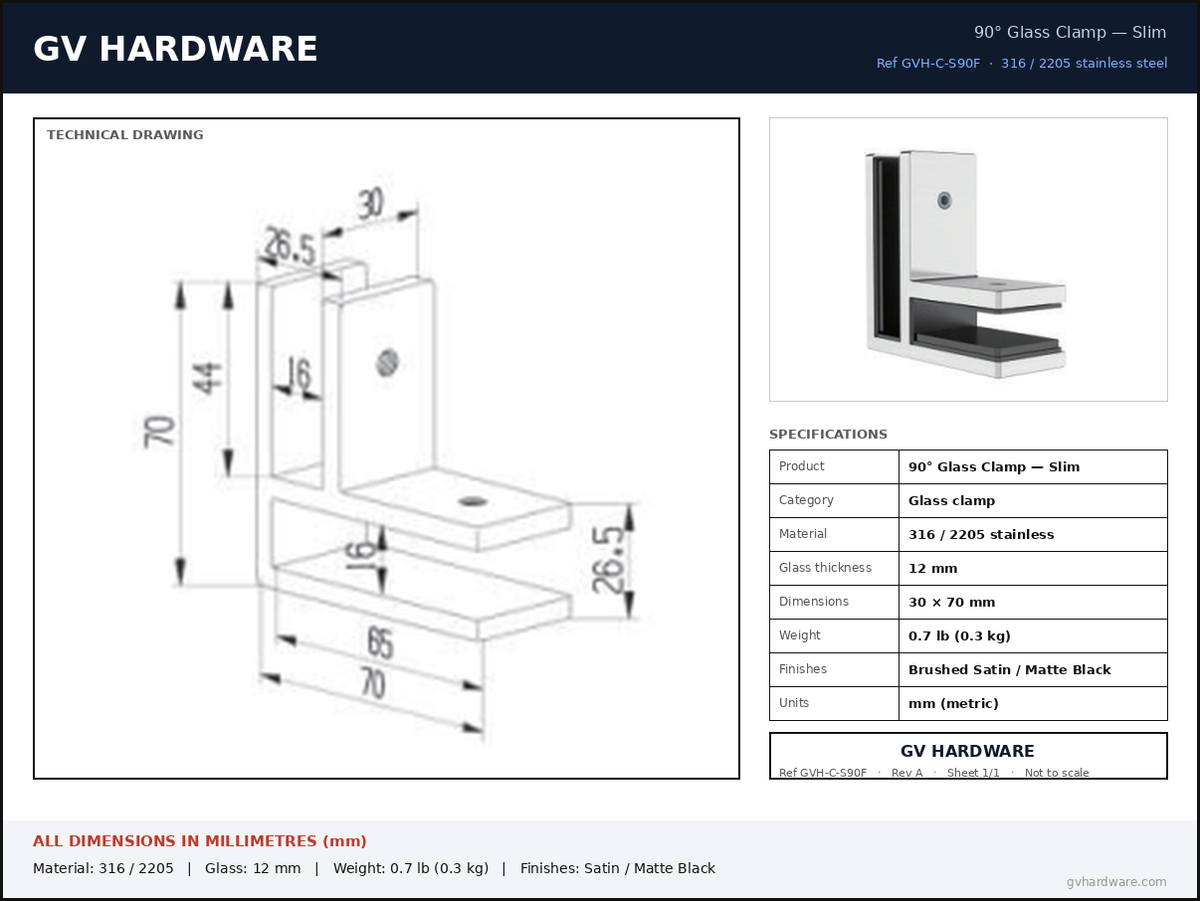This screenshot has height=901, width=1200.
Task: Select the 'Material' label cell in the table
Action: pyautogui.click(x=834, y=535)
